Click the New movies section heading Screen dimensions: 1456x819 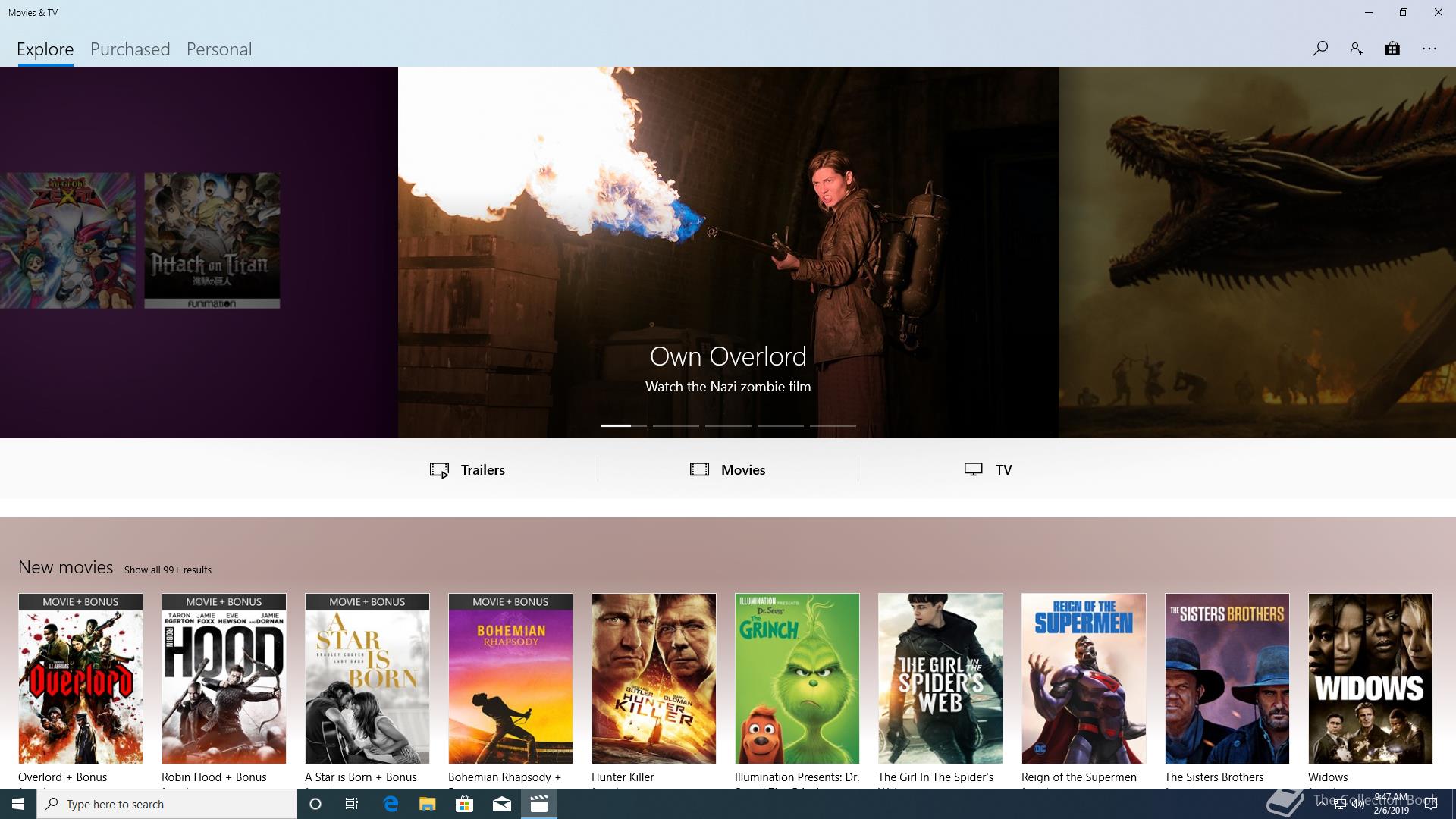(66, 567)
